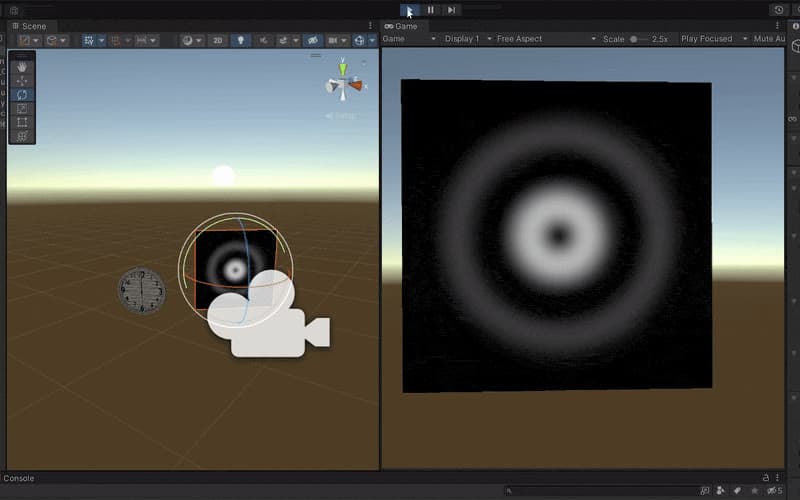Select the Rotate tool

click(22, 95)
